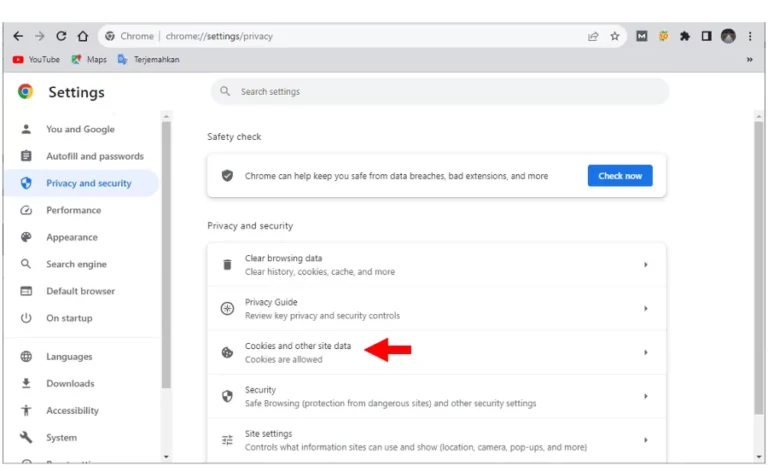The width and height of the screenshot is (768, 471).
Task: Open the profile avatar menu
Action: pos(728,36)
